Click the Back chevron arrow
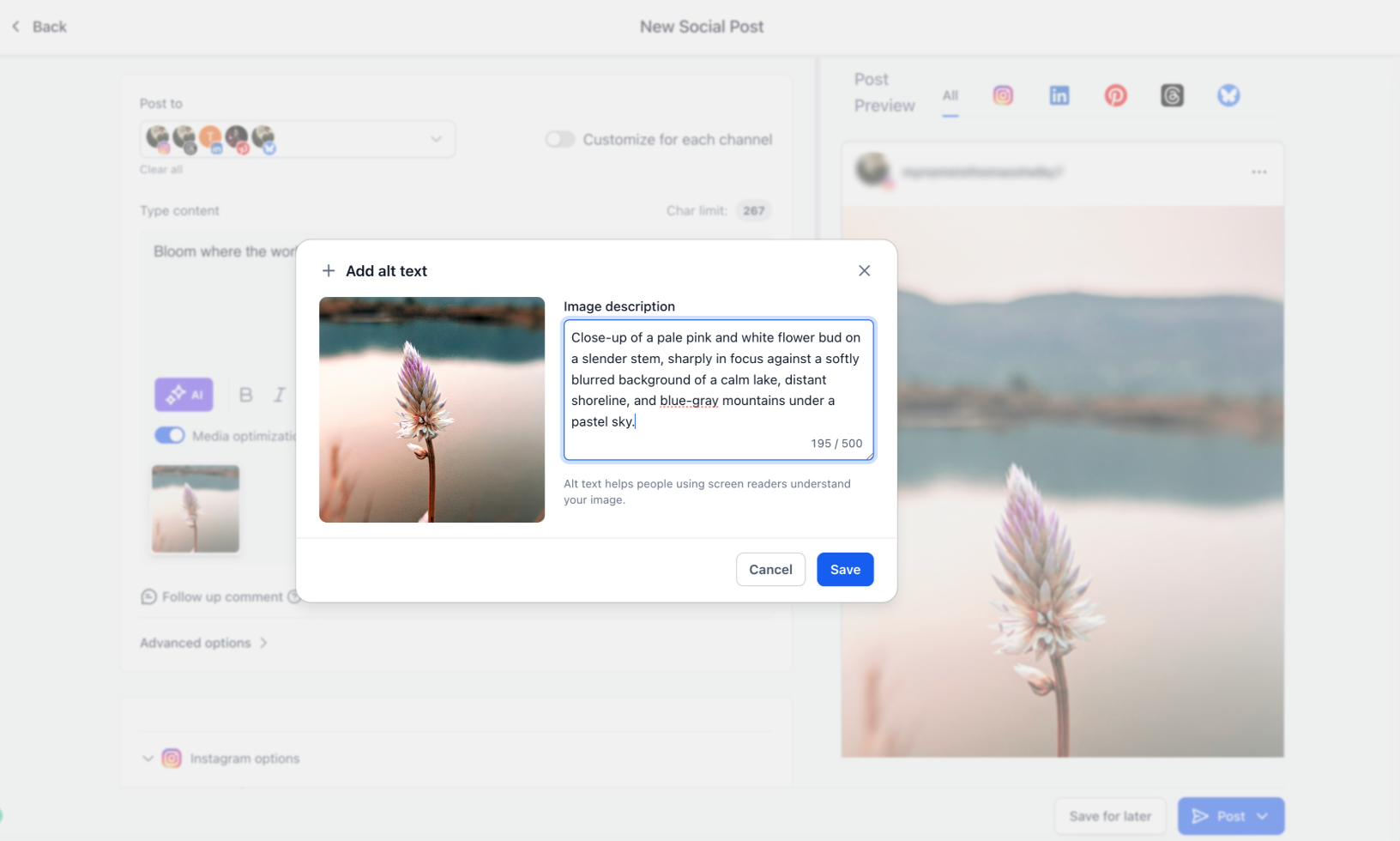 pos(15,27)
